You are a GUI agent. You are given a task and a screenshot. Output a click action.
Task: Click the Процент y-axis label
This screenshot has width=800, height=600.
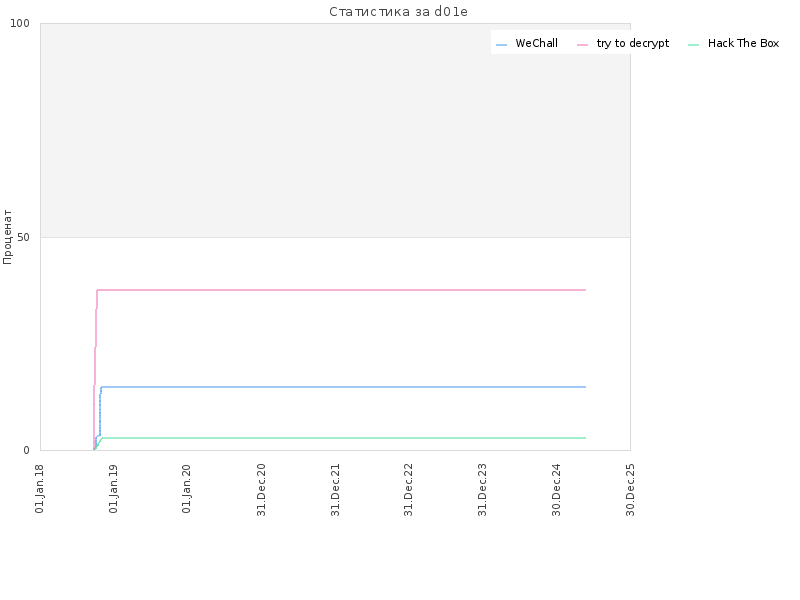pos(7,237)
